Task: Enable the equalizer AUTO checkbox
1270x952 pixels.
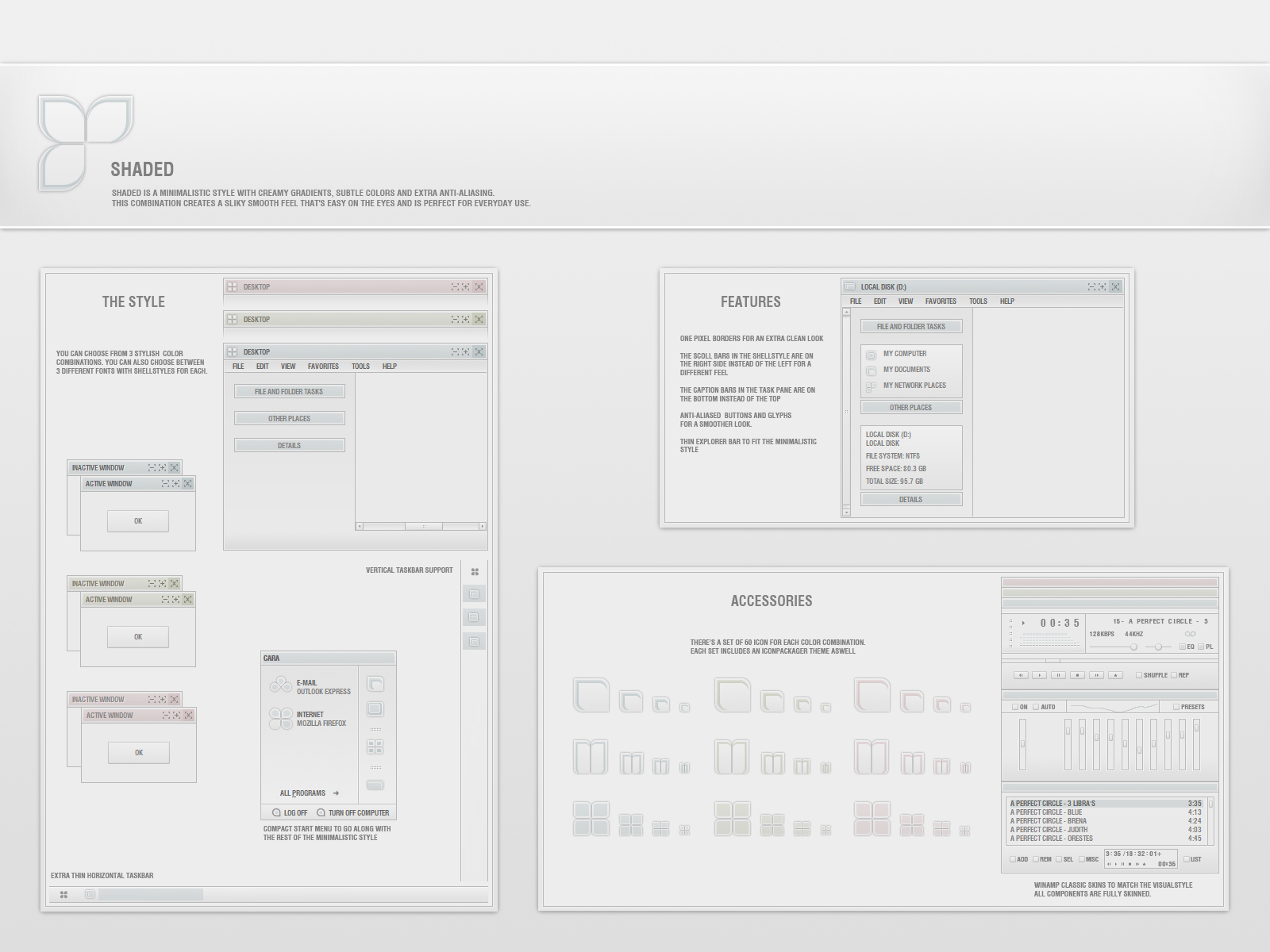Action: (1036, 707)
